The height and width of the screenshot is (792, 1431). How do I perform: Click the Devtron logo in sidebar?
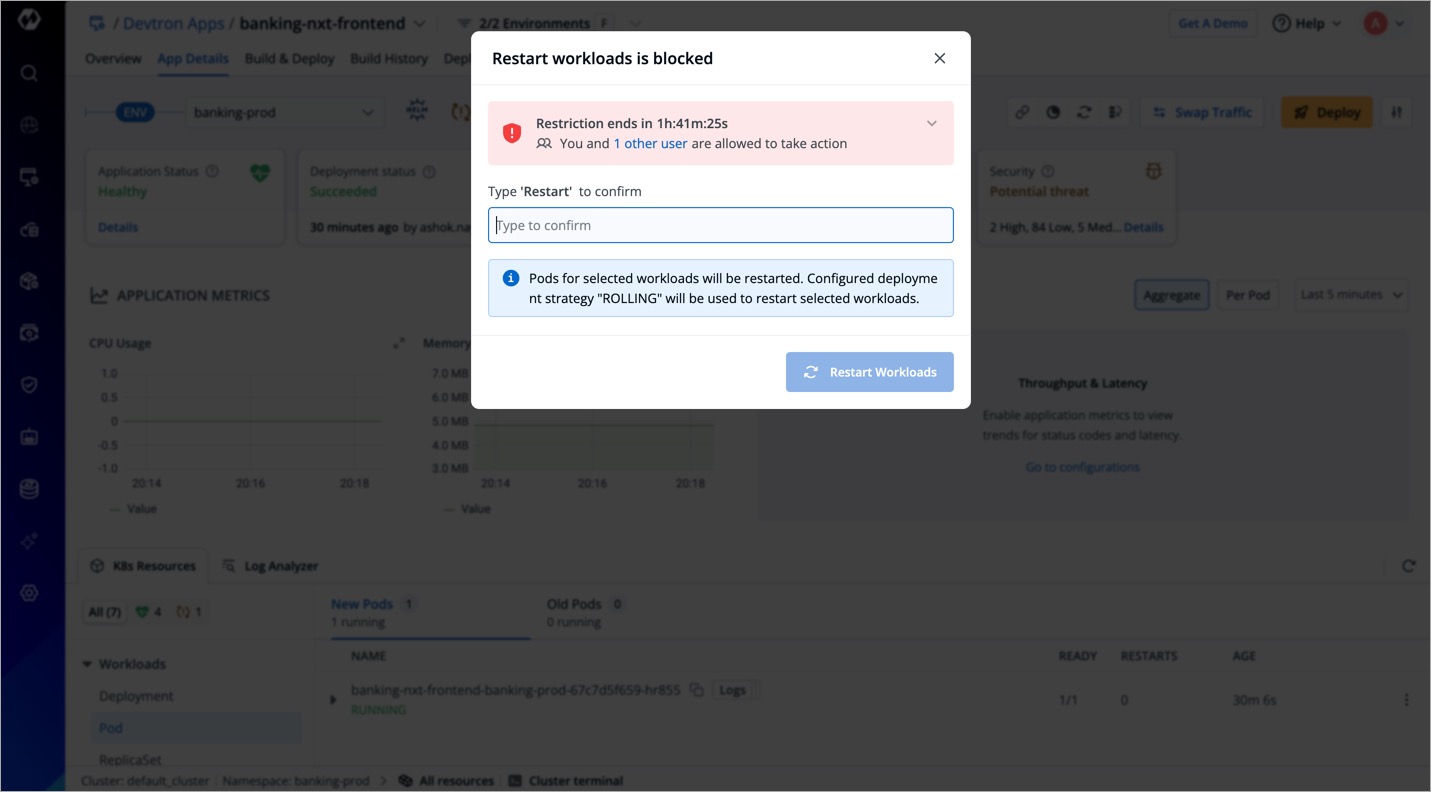29,20
